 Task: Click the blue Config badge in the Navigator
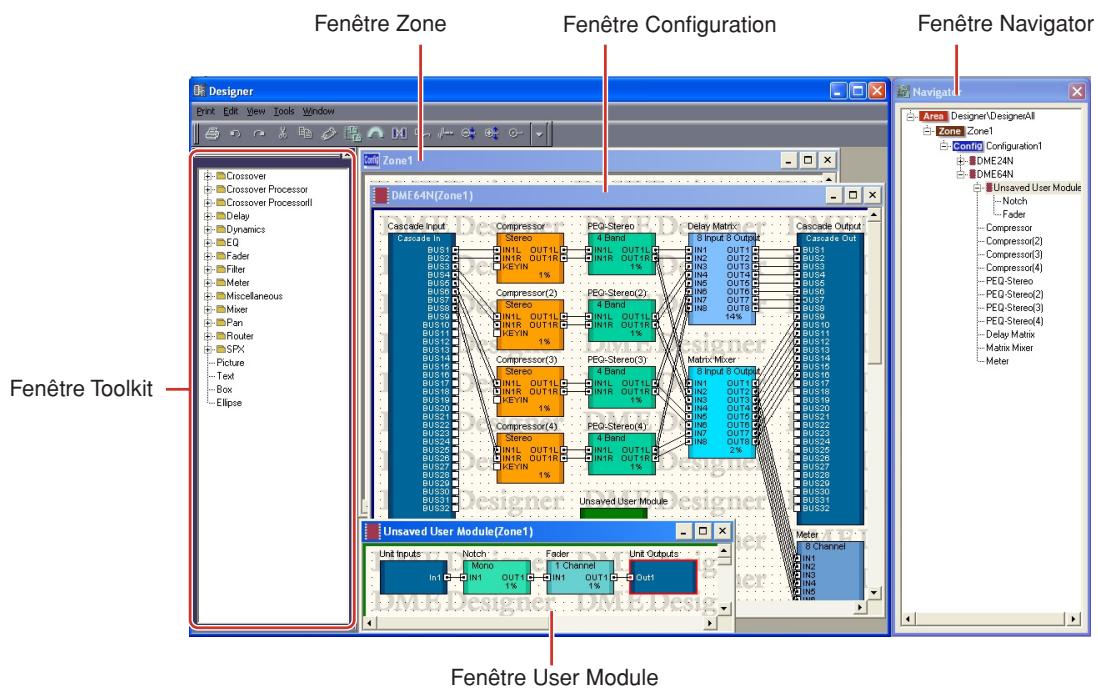point(968,146)
